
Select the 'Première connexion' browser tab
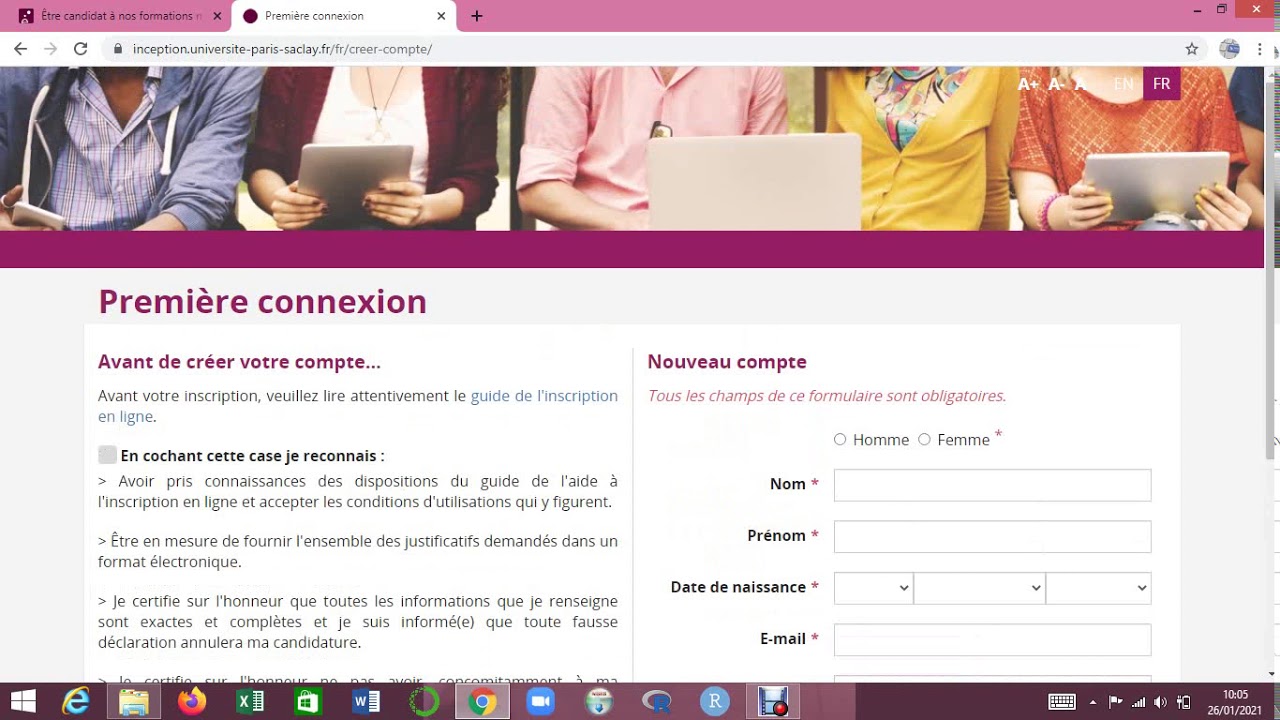343,16
